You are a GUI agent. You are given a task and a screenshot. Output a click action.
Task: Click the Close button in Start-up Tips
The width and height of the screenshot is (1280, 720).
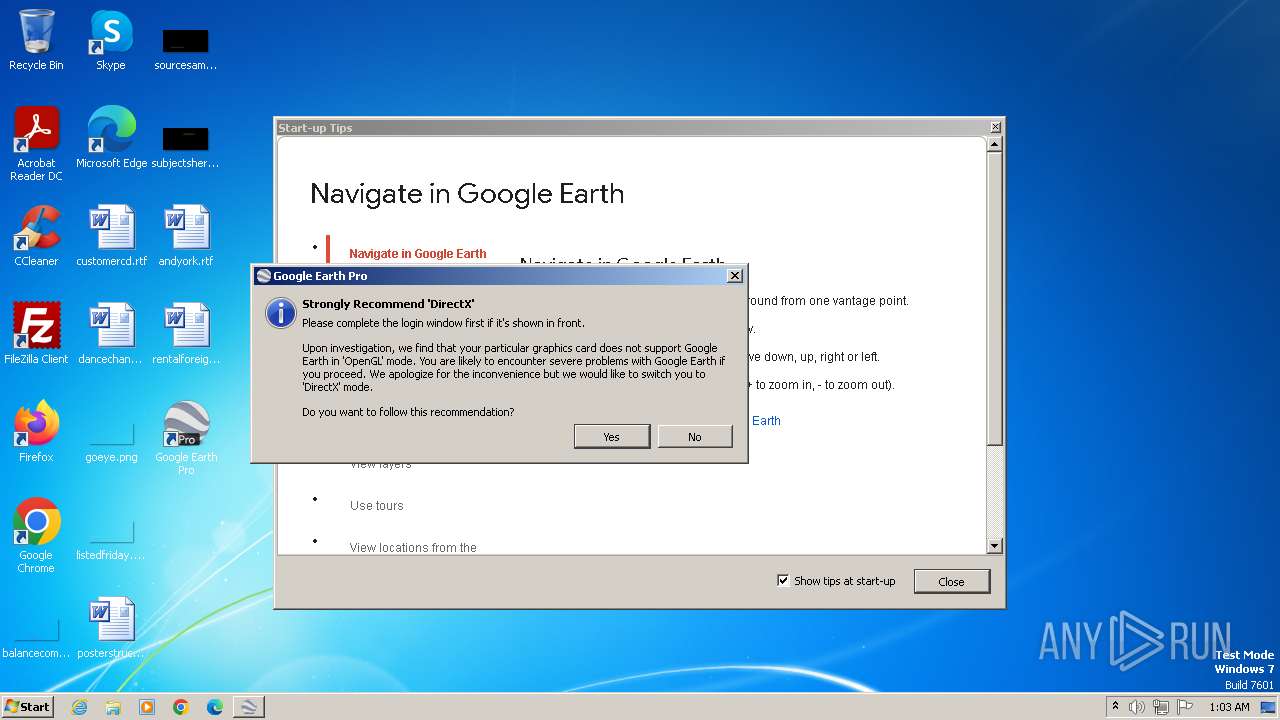pos(951,581)
